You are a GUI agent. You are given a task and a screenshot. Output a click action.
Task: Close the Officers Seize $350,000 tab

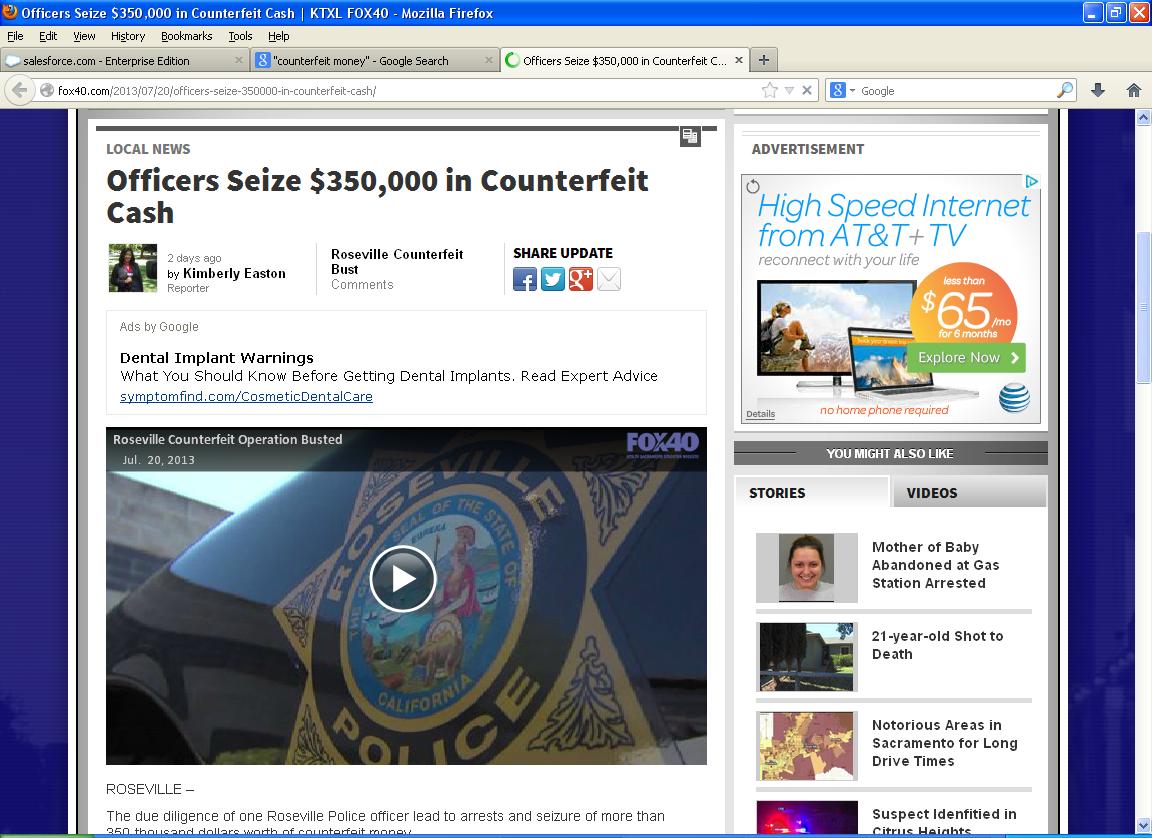coord(738,60)
